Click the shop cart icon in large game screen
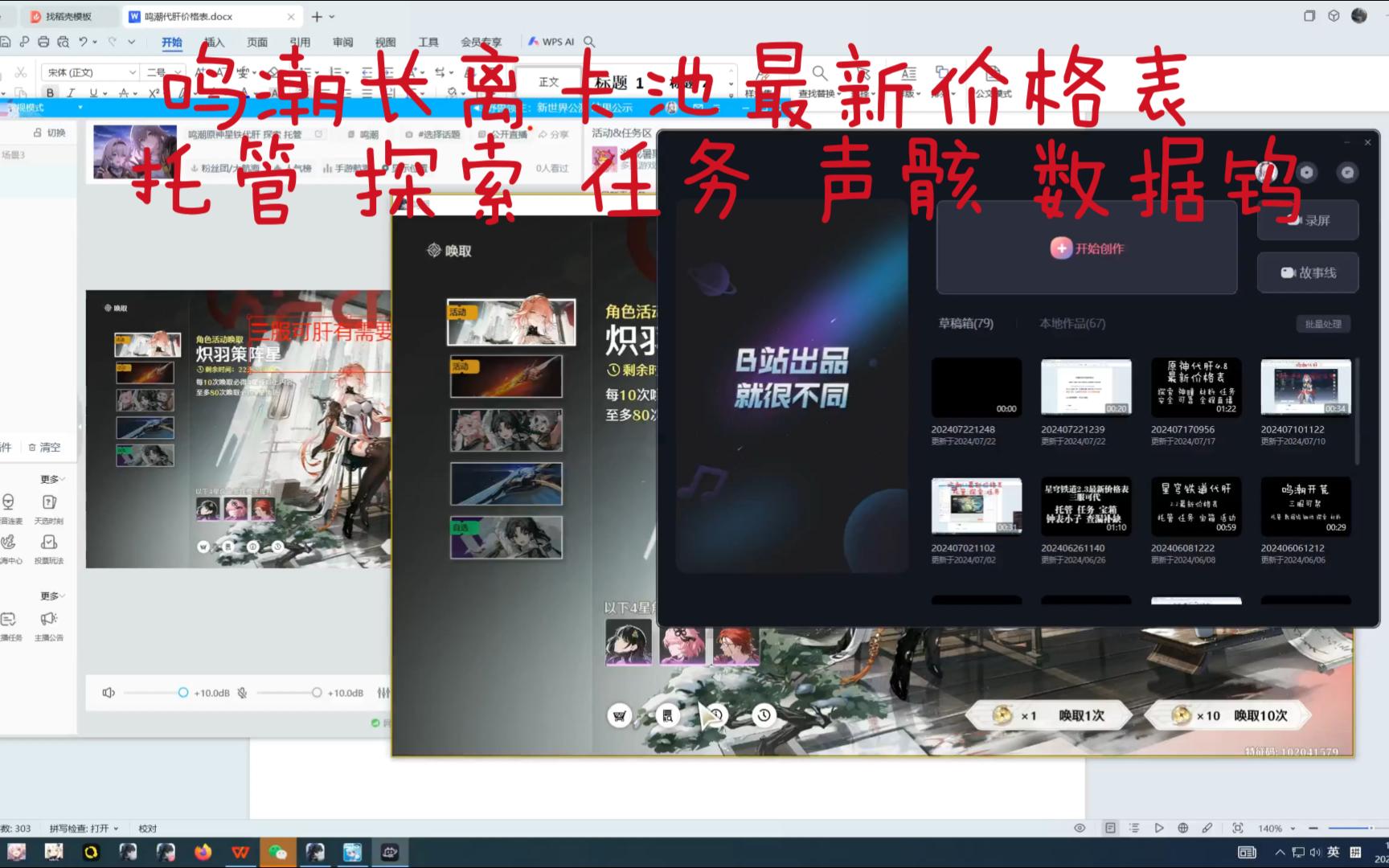This screenshot has width=1389, height=868. point(620,715)
